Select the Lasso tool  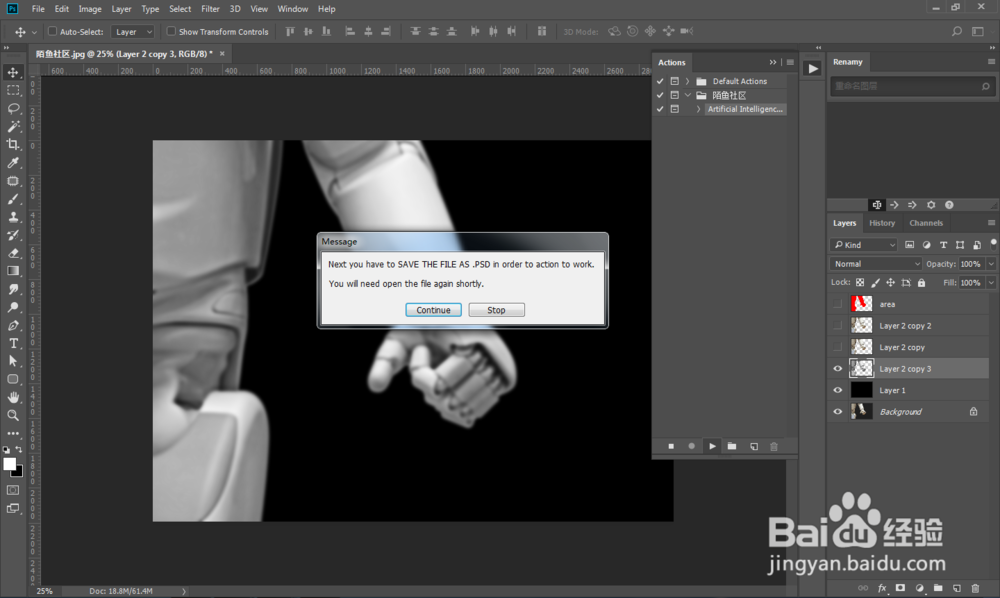click(13, 108)
